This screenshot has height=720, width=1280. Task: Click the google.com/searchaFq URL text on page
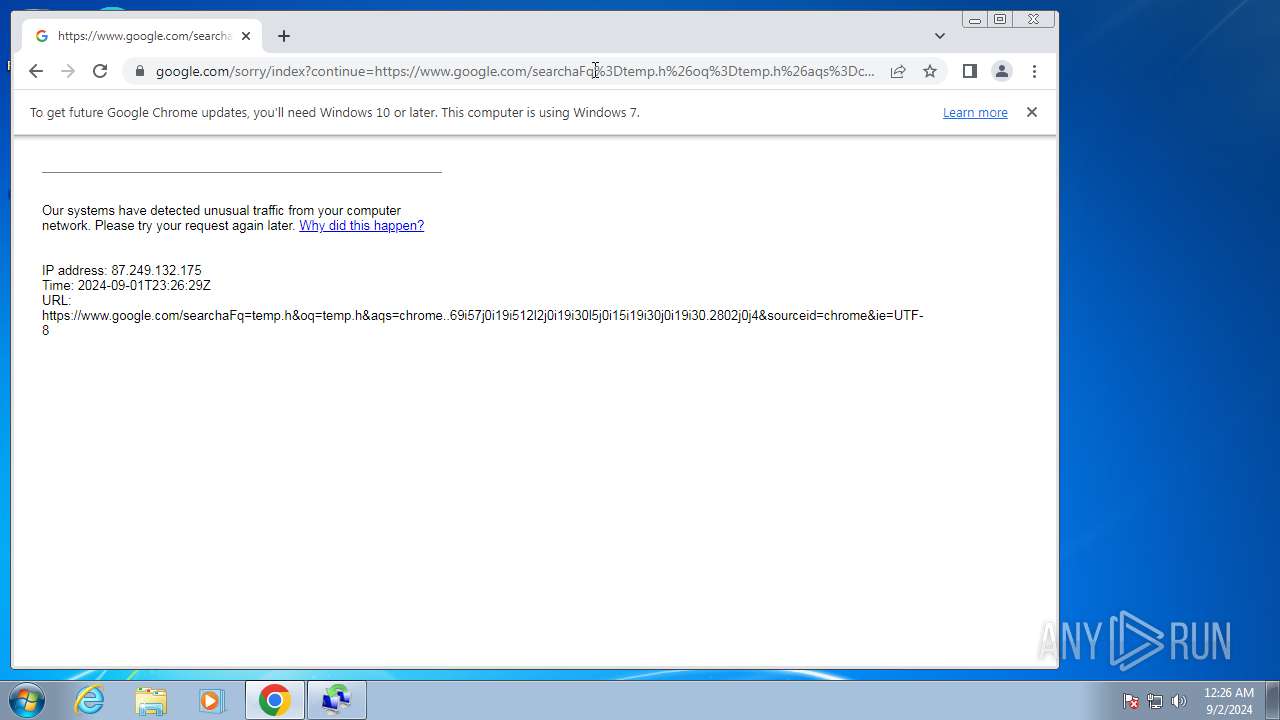point(482,323)
